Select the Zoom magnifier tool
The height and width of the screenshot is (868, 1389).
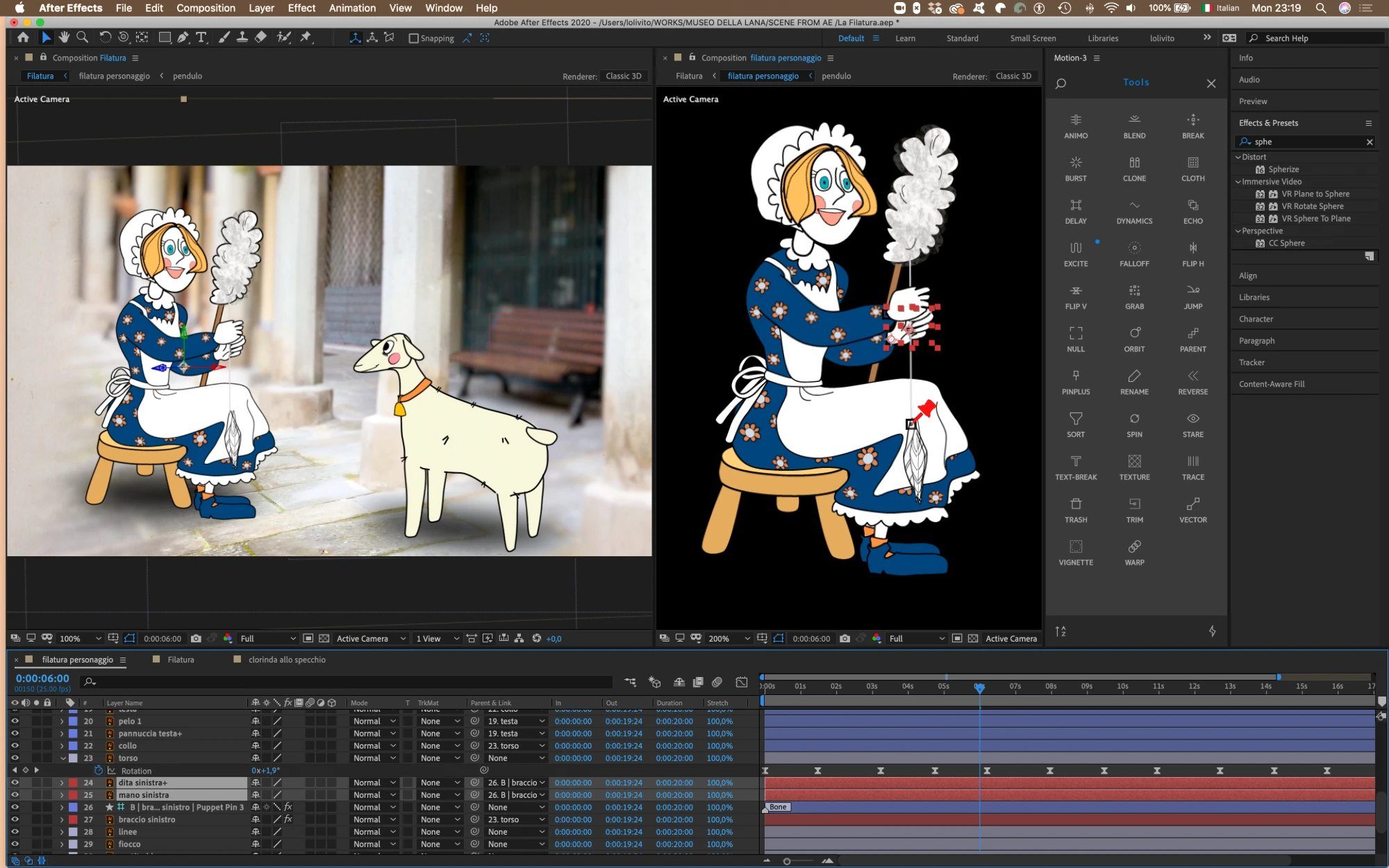pyautogui.click(x=82, y=37)
